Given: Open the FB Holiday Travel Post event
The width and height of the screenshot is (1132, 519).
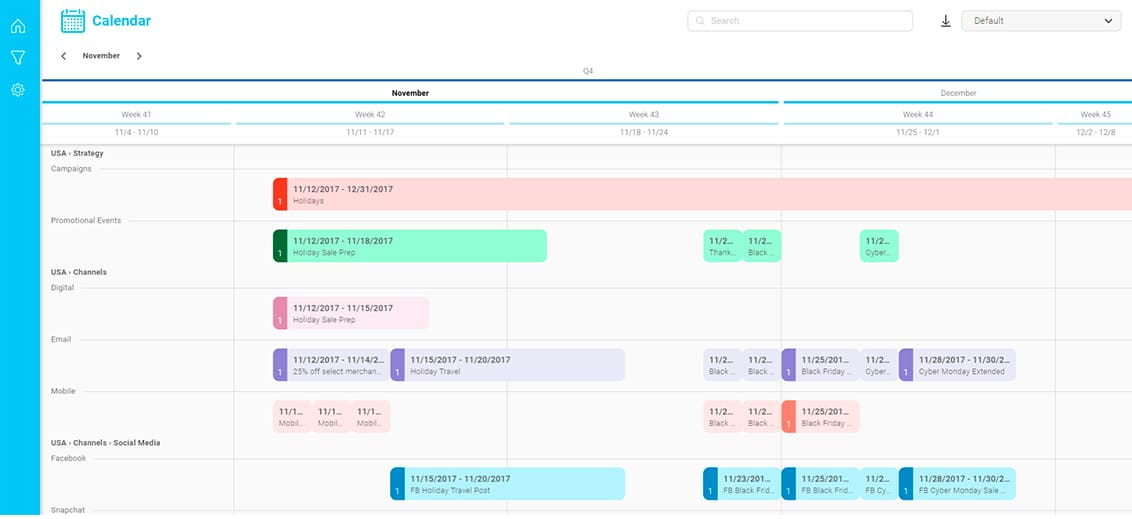Looking at the screenshot, I should tap(508, 484).
